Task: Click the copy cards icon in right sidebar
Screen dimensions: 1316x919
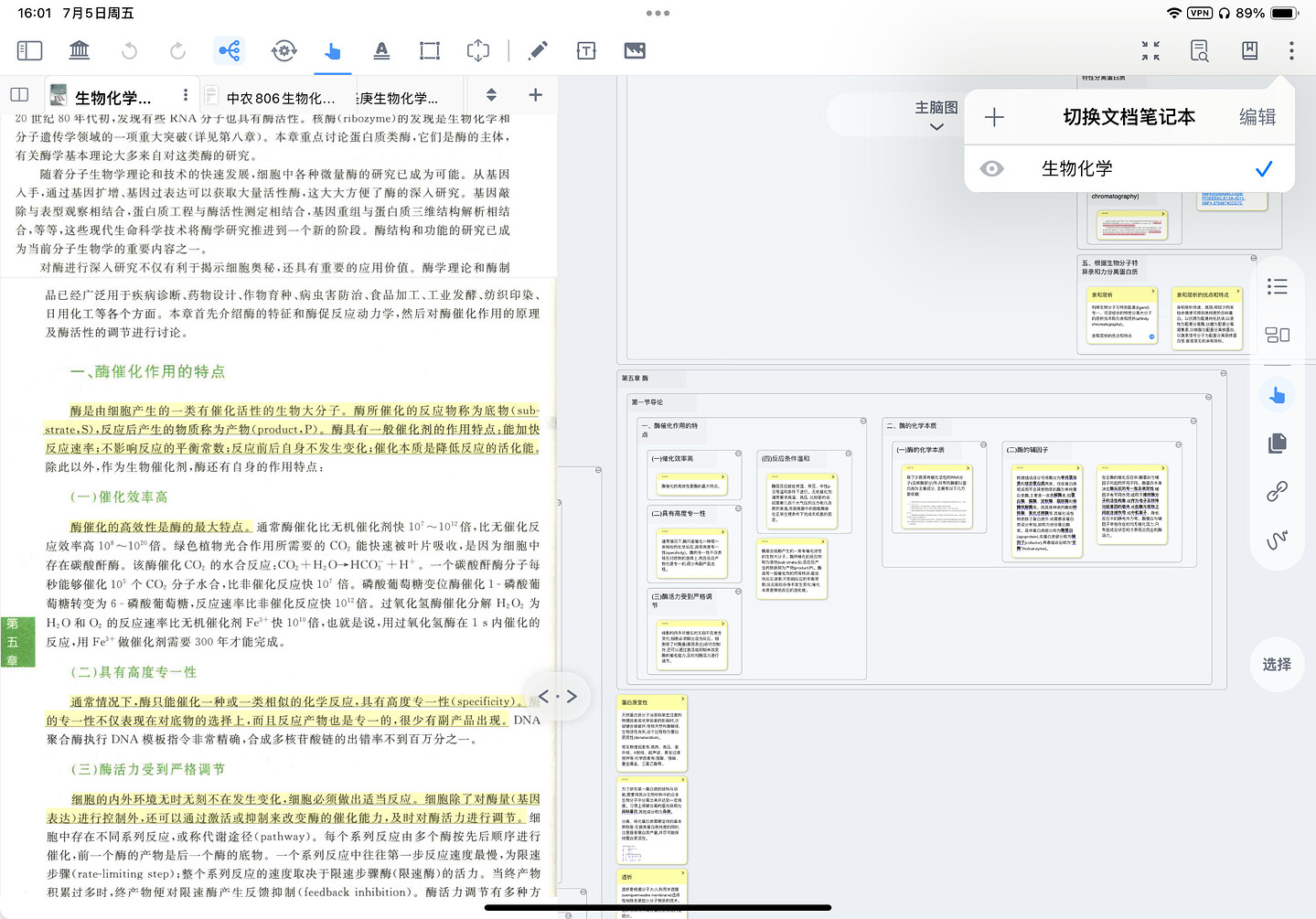Action: point(1278,443)
